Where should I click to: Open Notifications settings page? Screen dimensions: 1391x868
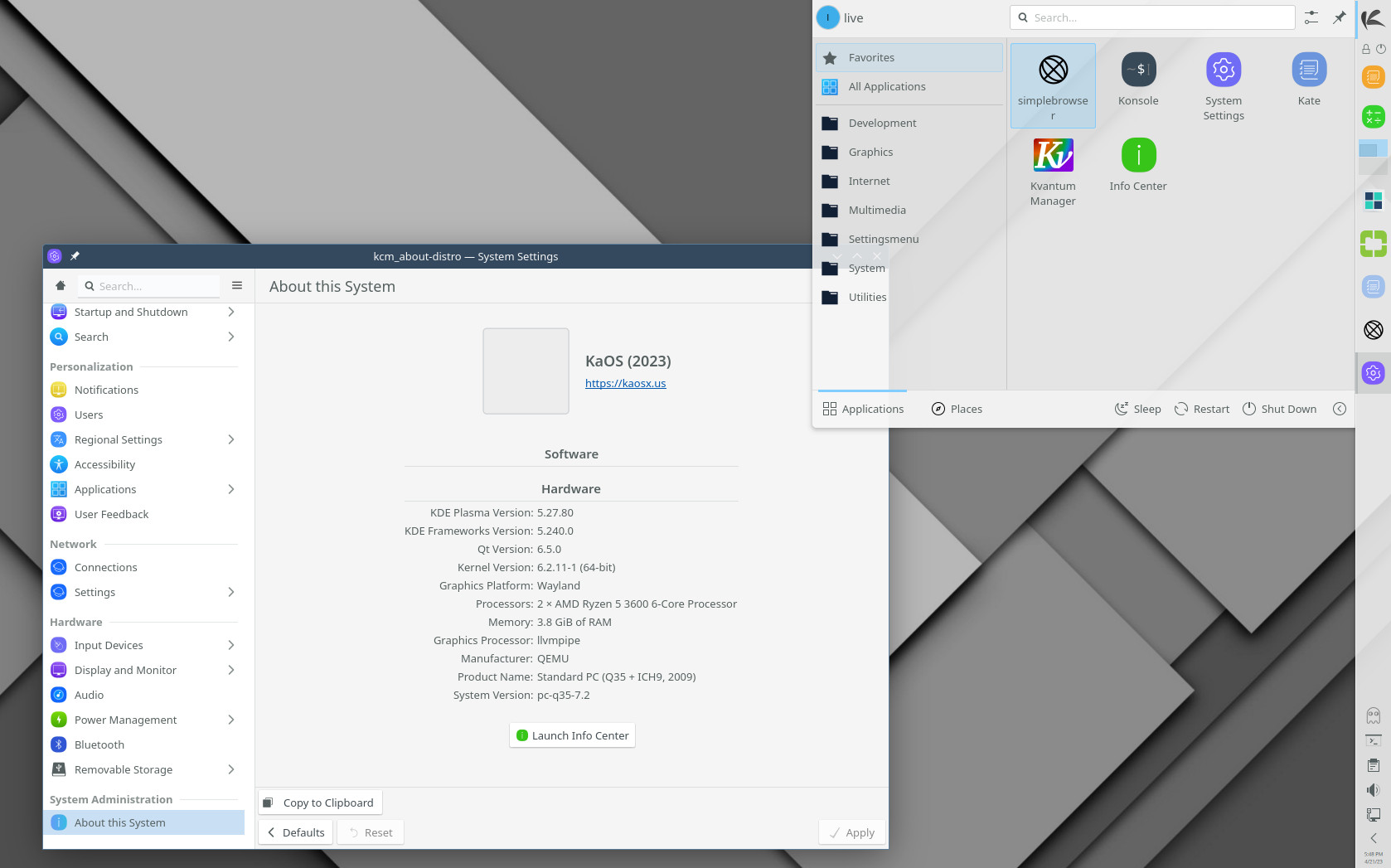[143, 390]
